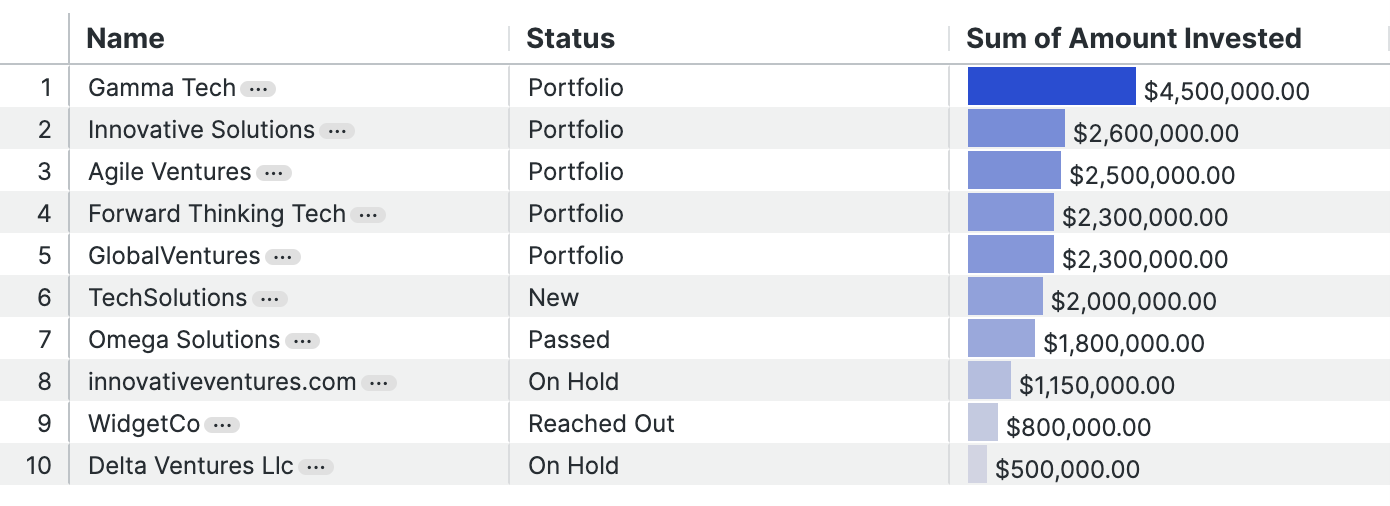Open the Delta Ventures Llc record name
Image resolution: width=1390 pixels, height=506 pixels.
191,466
